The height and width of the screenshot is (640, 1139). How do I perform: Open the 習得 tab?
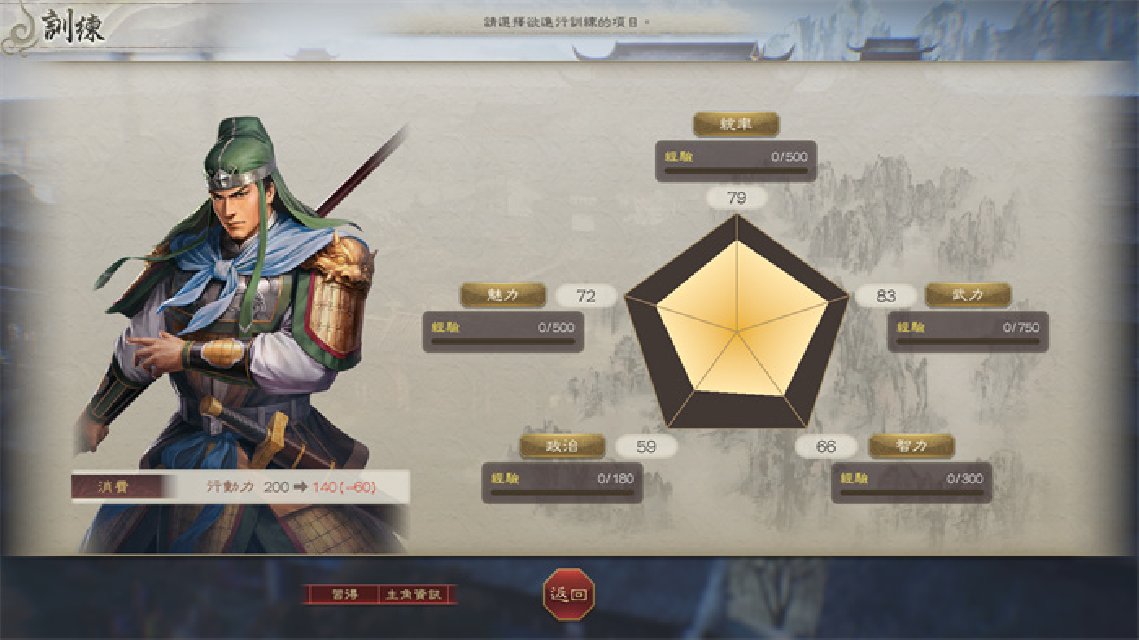(344, 594)
